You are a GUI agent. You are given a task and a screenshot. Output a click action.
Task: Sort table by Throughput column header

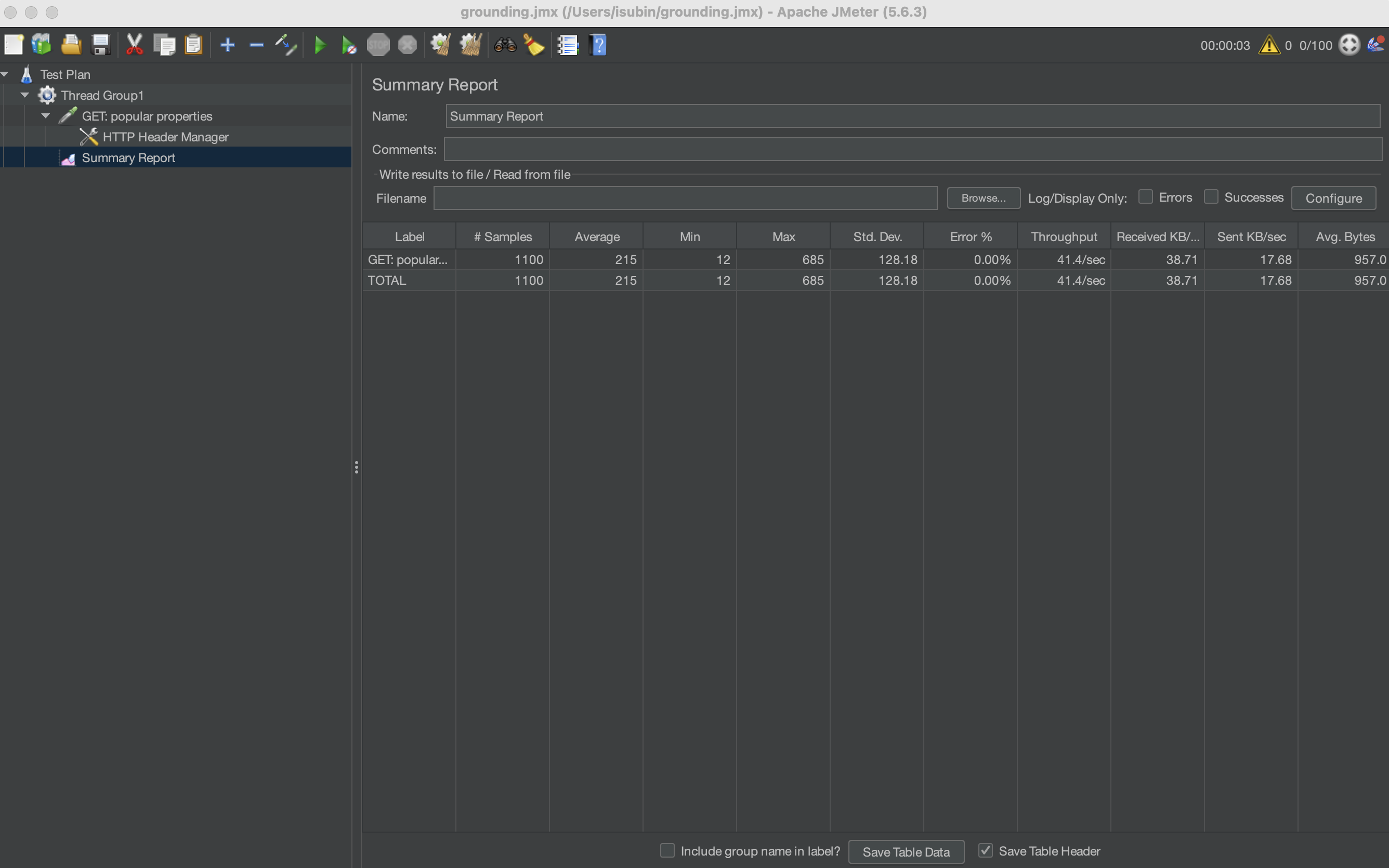pos(1064,236)
